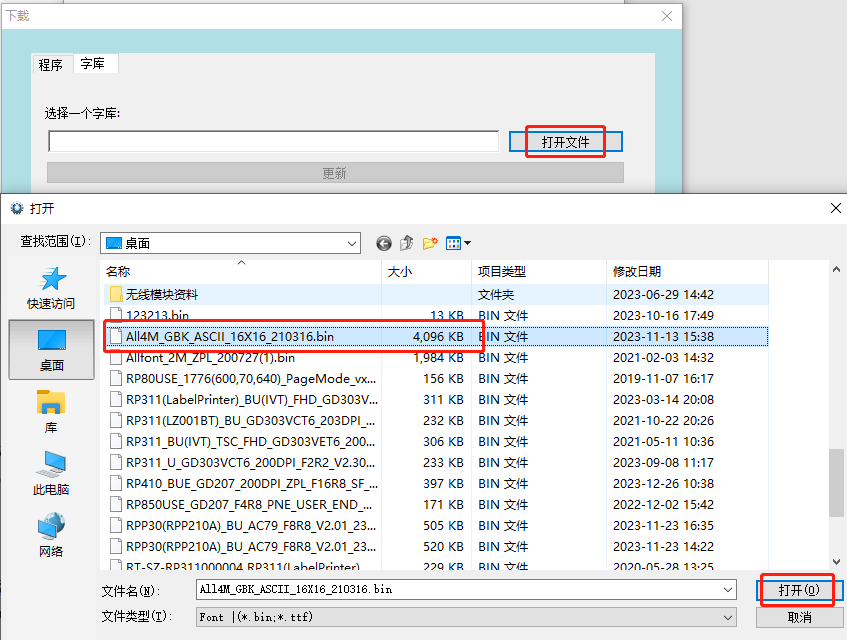Open Libraries (库) in the sidebar
Screen dimensions: 847x640
coord(51,411)
